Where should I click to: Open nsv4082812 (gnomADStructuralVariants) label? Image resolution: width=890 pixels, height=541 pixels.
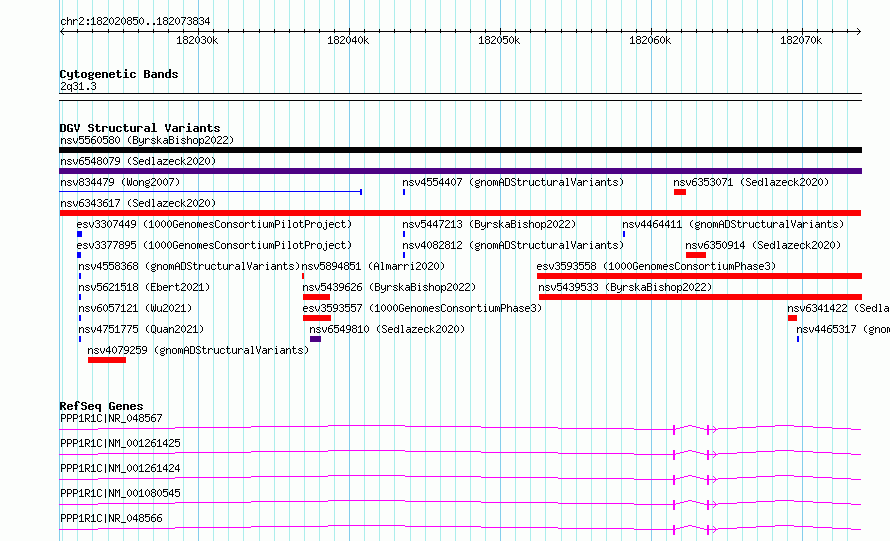(x=513, y=245)
